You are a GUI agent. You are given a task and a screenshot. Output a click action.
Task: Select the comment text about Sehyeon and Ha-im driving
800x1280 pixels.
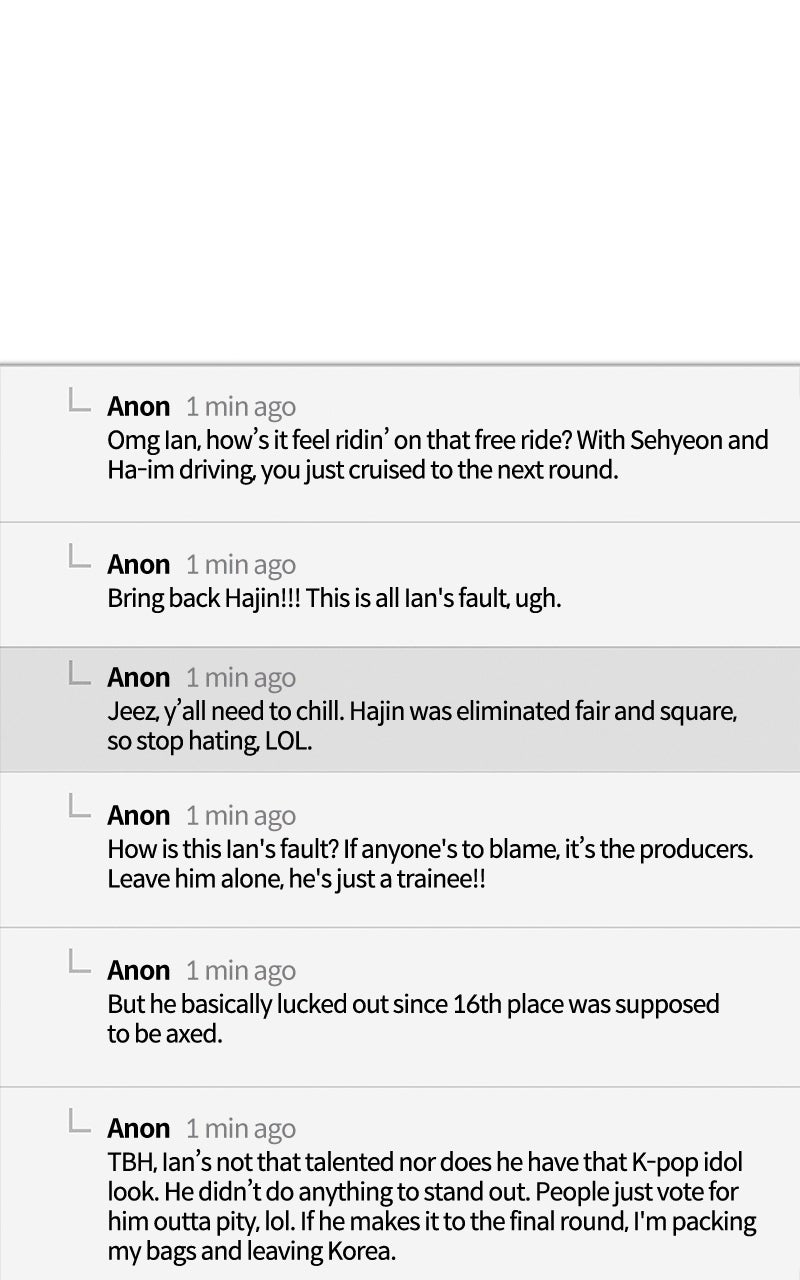437,455
